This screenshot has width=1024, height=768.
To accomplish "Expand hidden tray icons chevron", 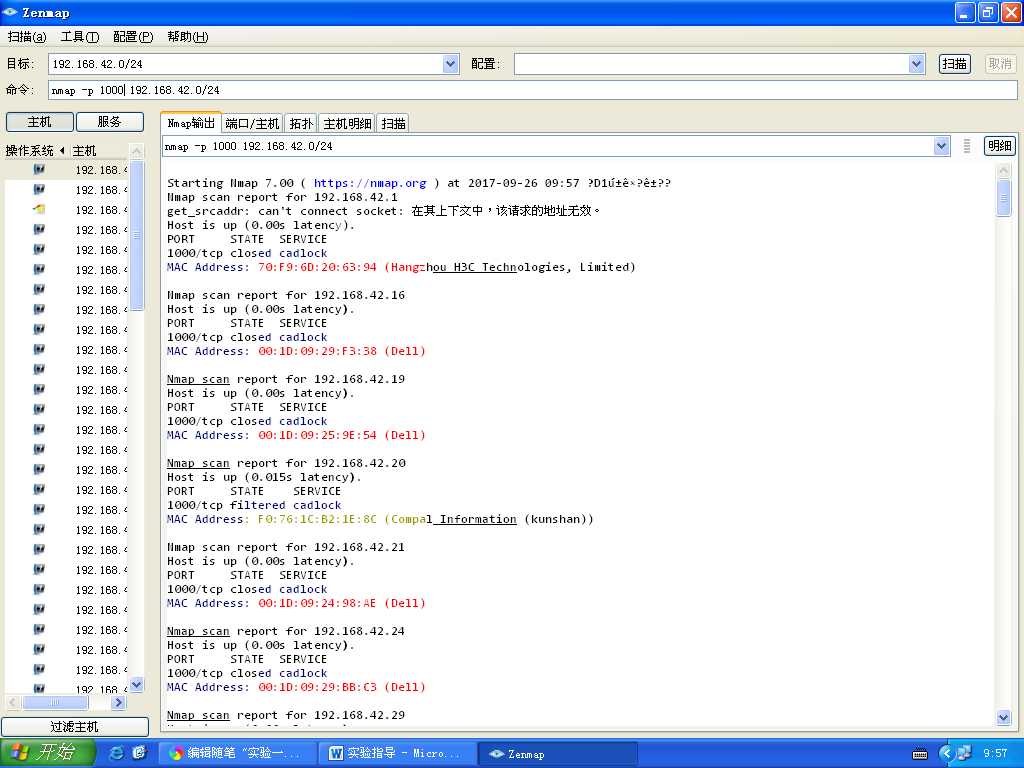I will click(x=946, y=754).
